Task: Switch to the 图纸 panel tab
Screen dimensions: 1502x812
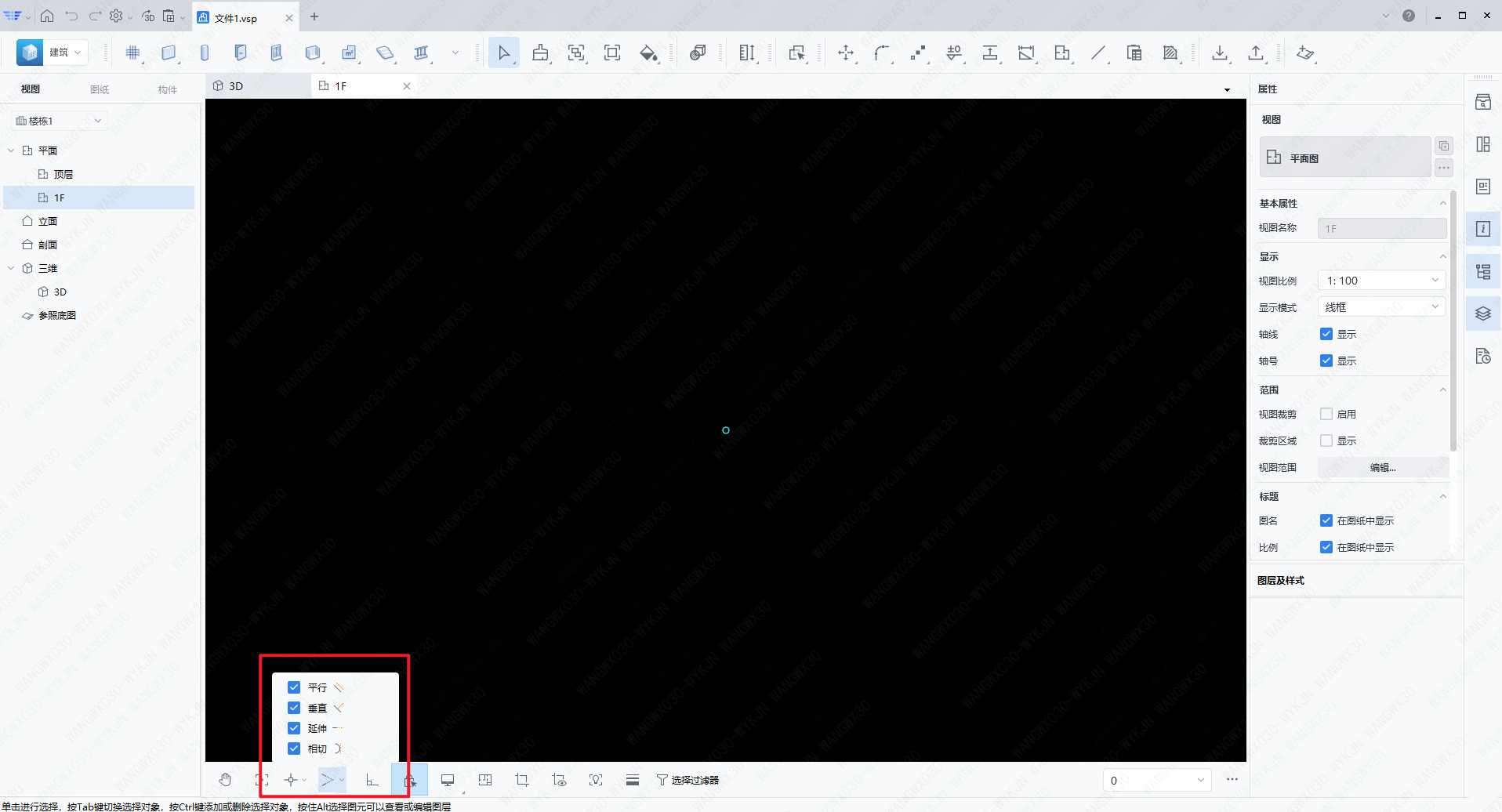Action: pos(100,89)
